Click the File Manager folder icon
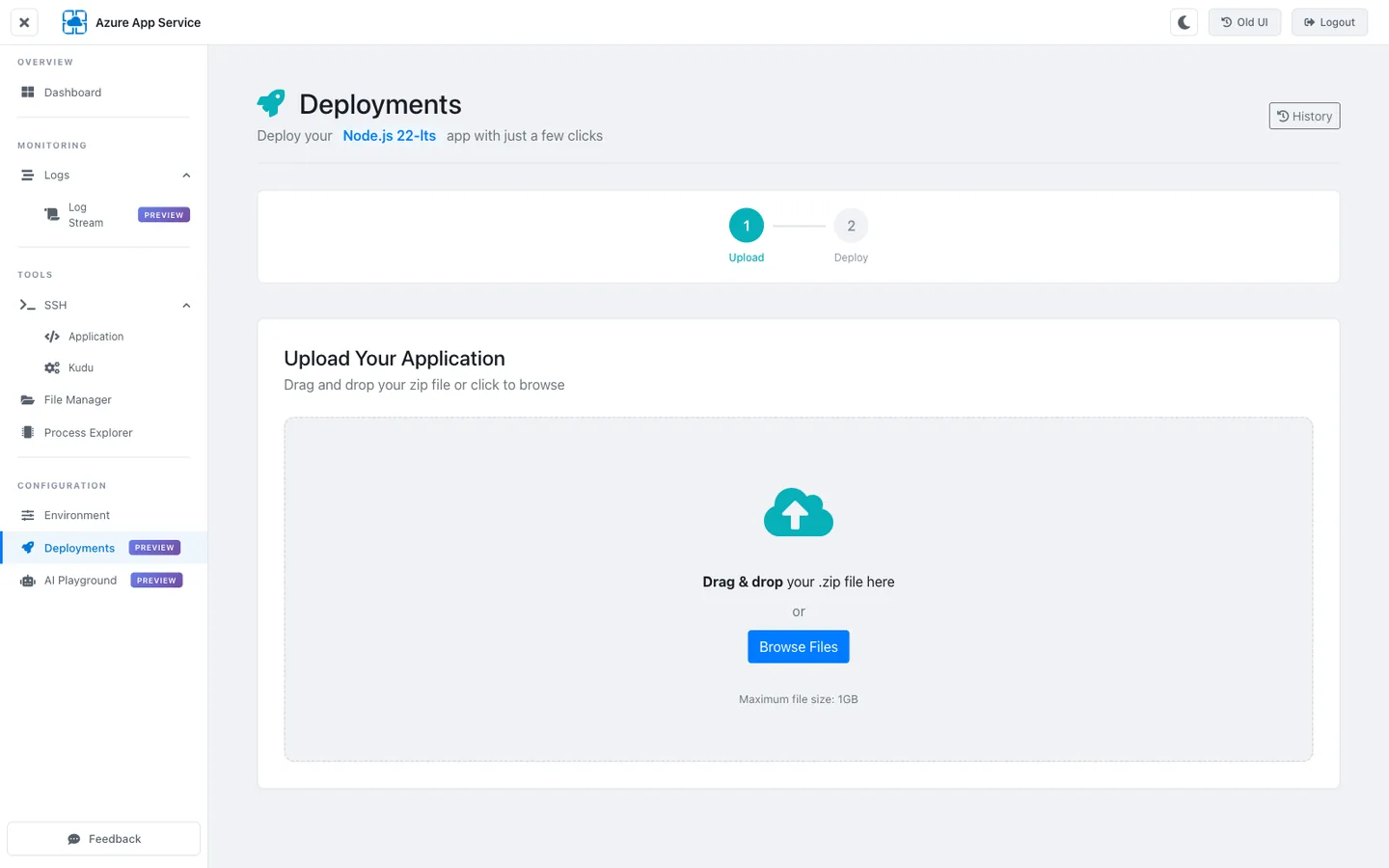The height and width of the screenshot is (868, 1389). [28, 400]
